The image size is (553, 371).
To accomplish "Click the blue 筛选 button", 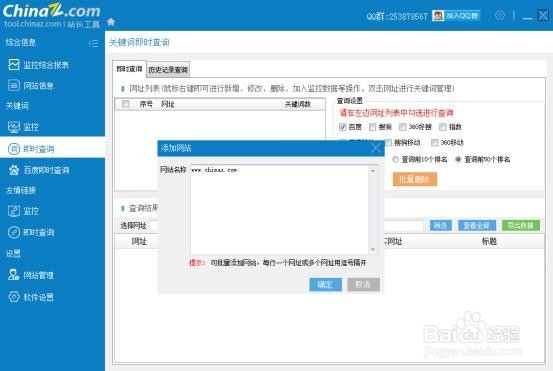I will (x=440, y=225).
